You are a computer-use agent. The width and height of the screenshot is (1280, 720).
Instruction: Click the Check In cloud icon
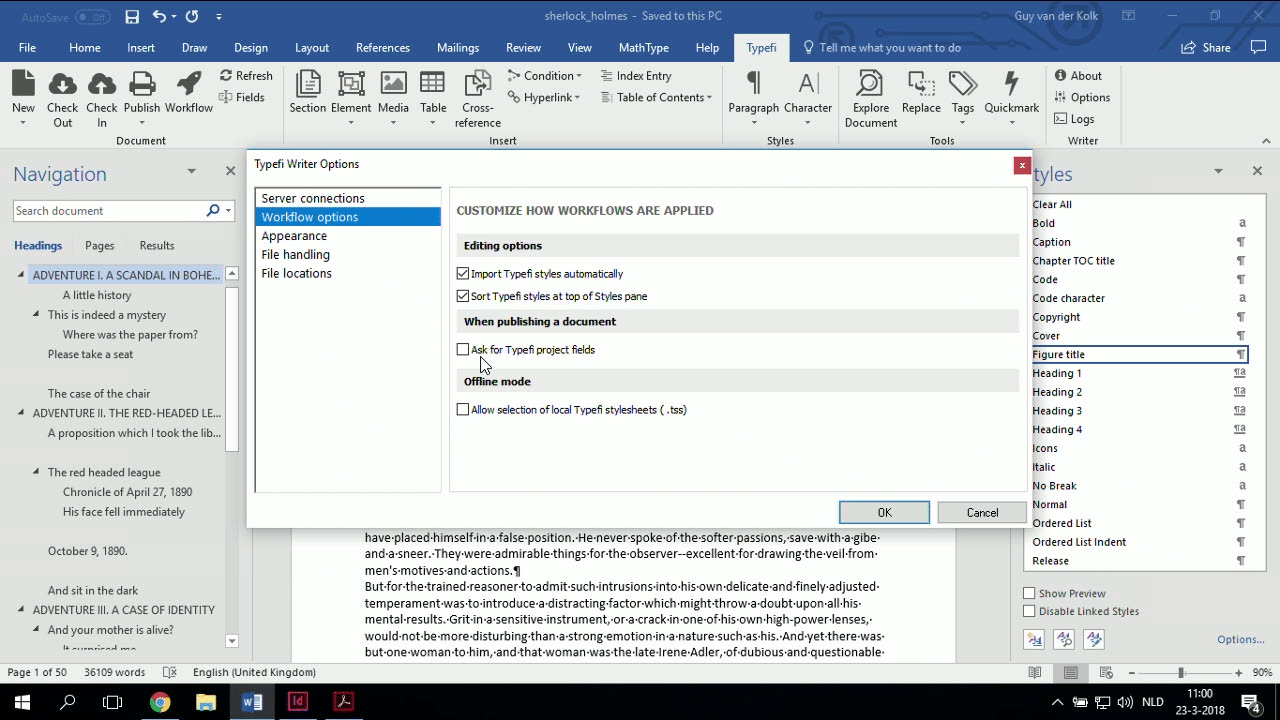tap(101, 84)
